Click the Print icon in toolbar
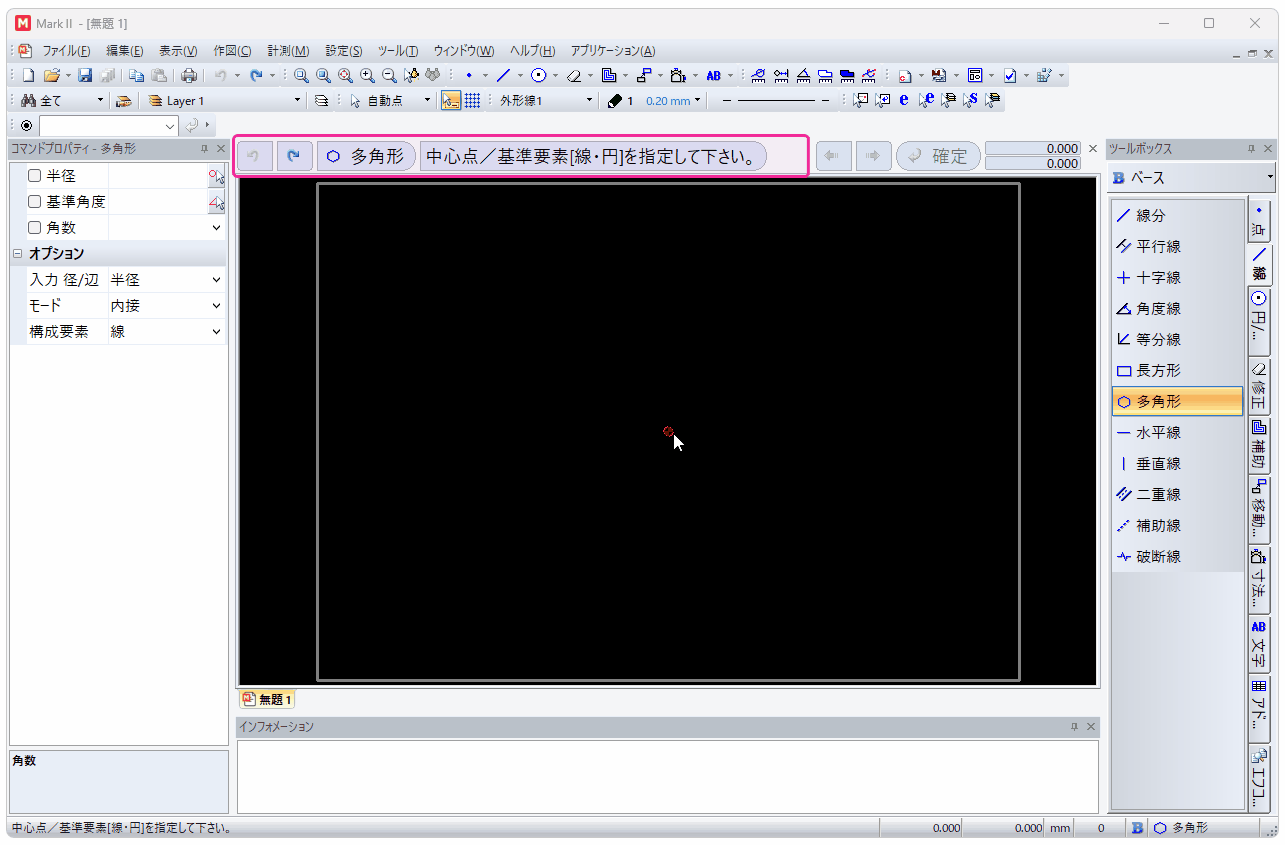The height and width of the screenshot is (845, 1285). [x=189, y=75]
